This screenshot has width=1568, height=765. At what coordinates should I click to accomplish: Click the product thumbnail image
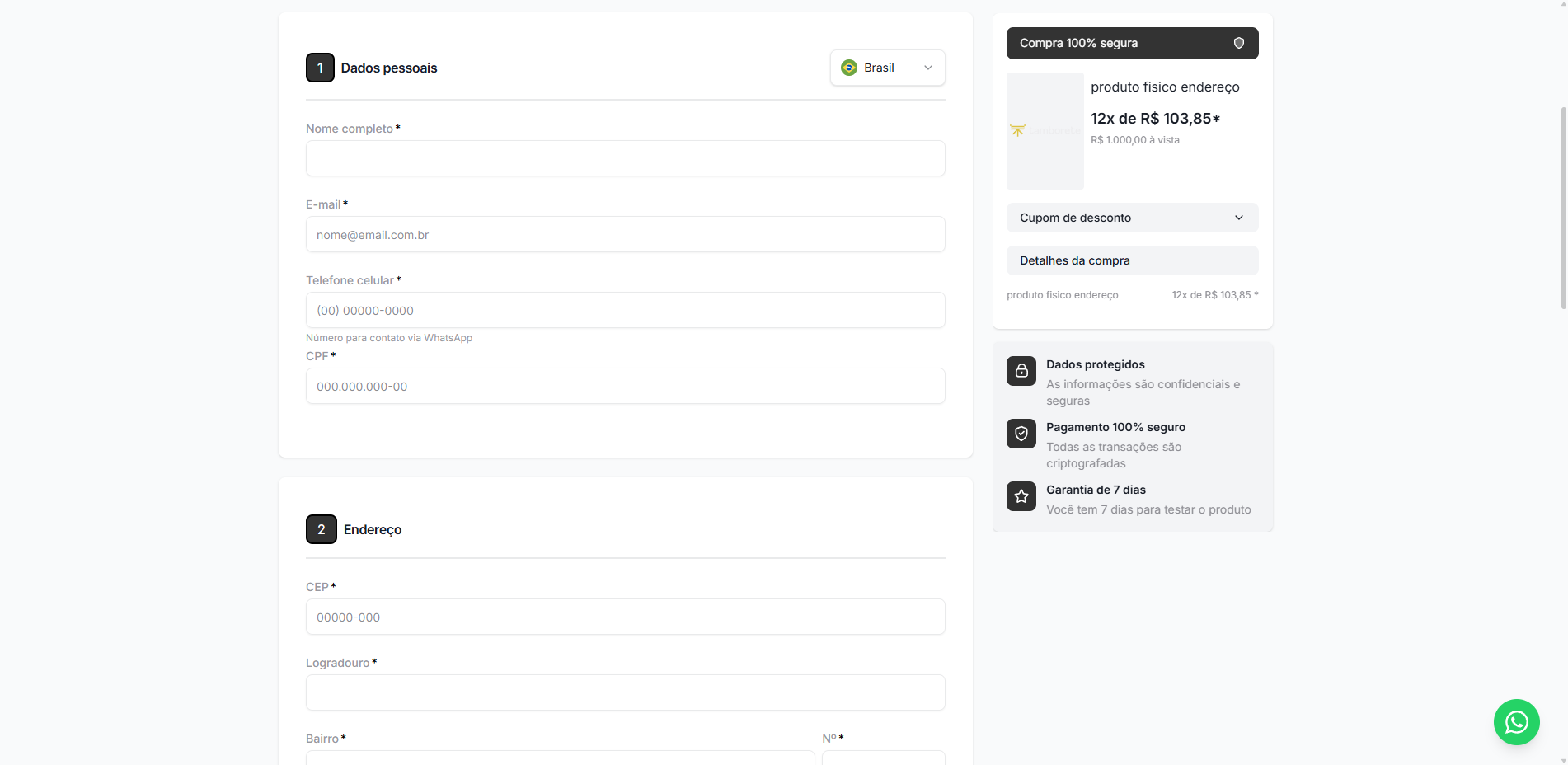[x=1045, y=131]
